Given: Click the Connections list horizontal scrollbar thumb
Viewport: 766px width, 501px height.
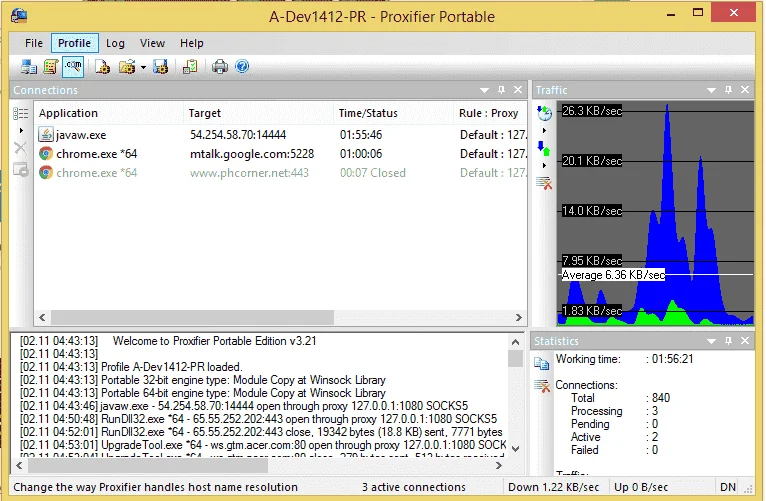Looking at the screenshot, I should 192,317.
